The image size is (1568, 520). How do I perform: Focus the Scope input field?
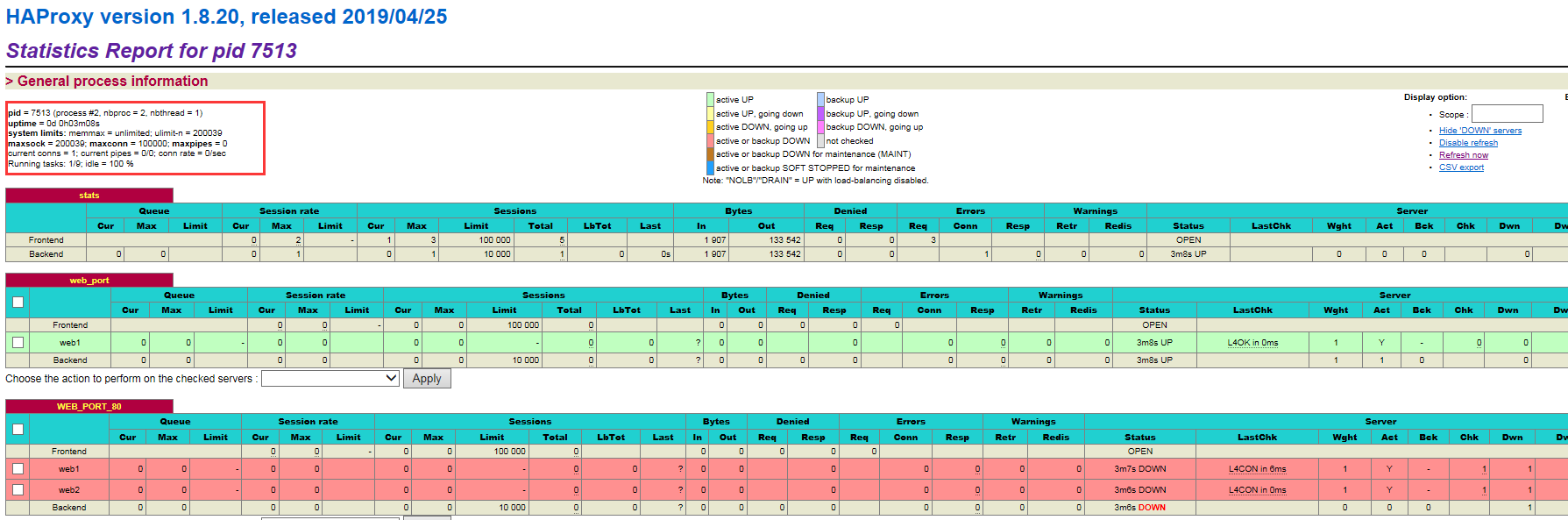[1507, 114]
